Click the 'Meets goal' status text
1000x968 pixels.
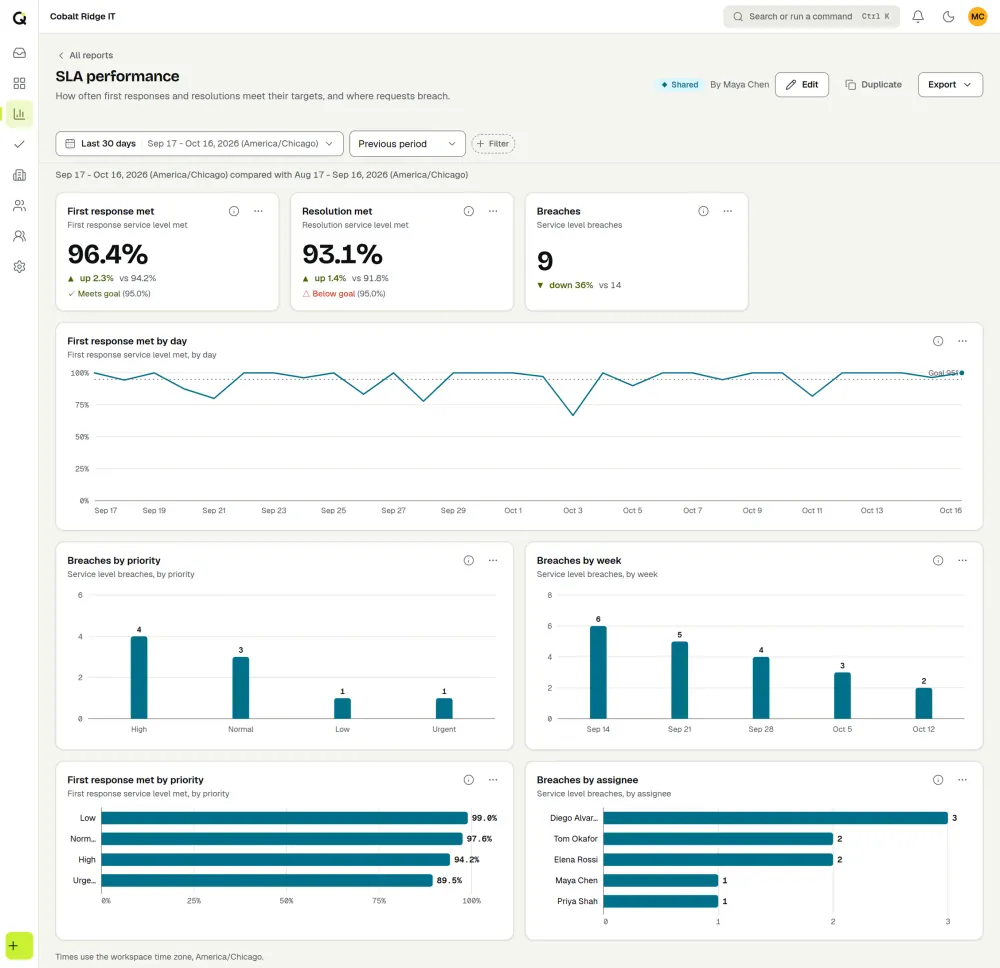(99, 294)
